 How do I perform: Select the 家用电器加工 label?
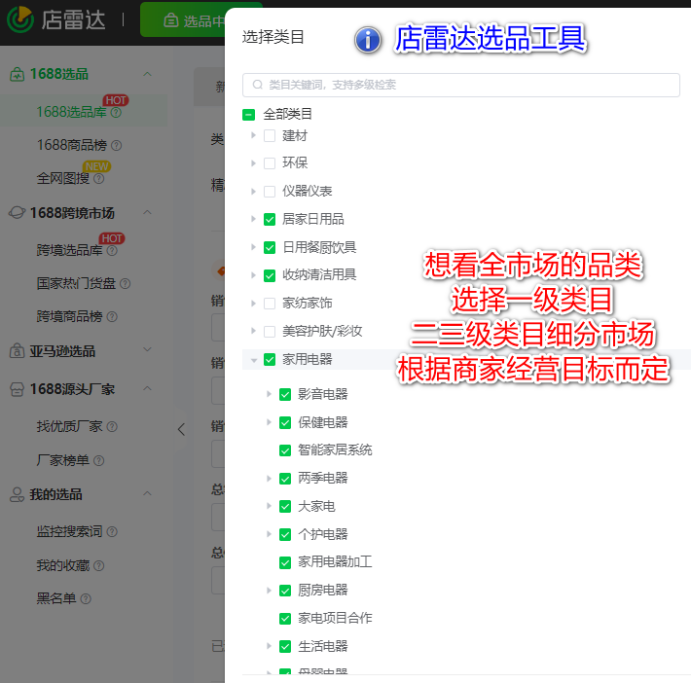[x=335, y=562]
